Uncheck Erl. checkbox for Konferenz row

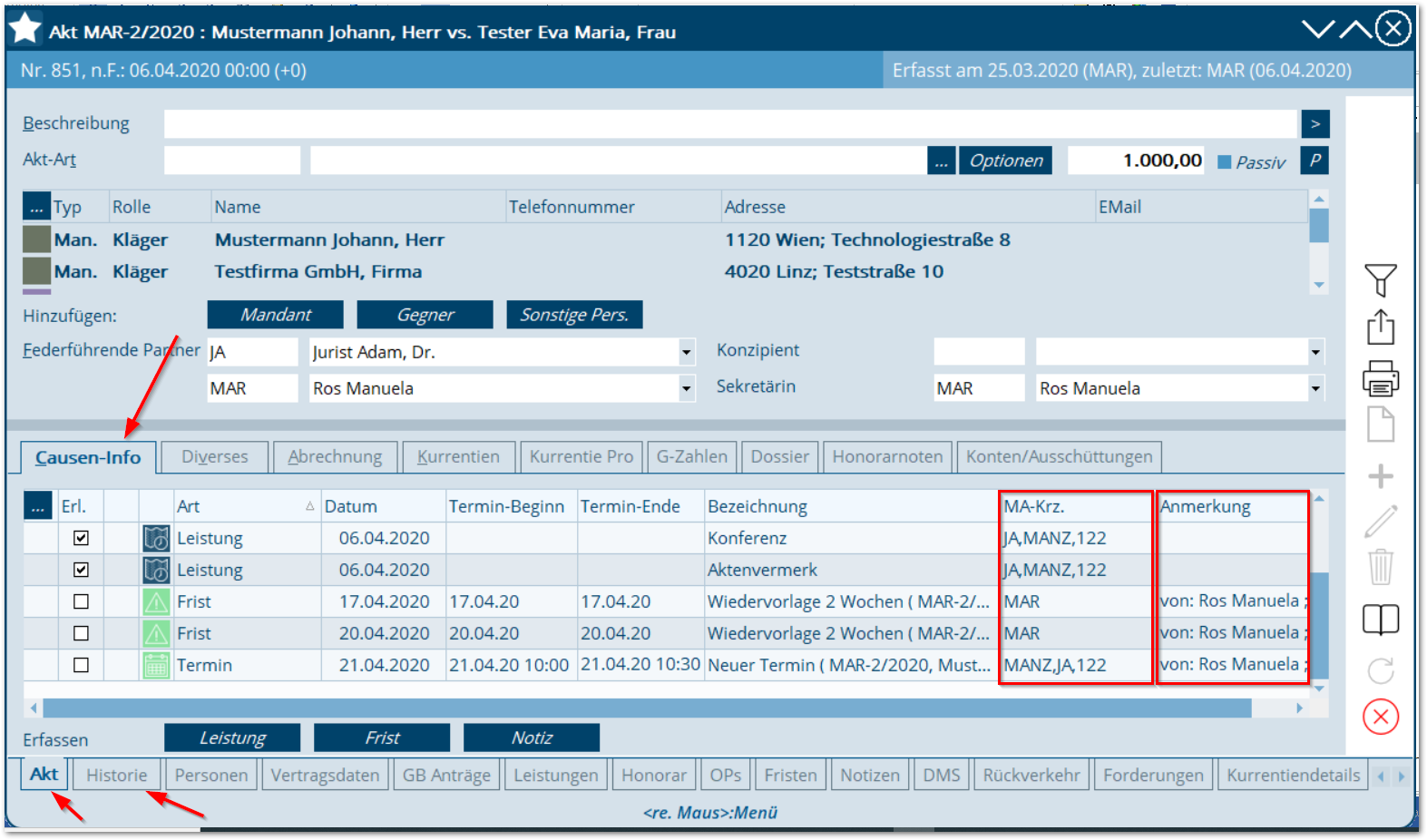[x=81, y=538]
